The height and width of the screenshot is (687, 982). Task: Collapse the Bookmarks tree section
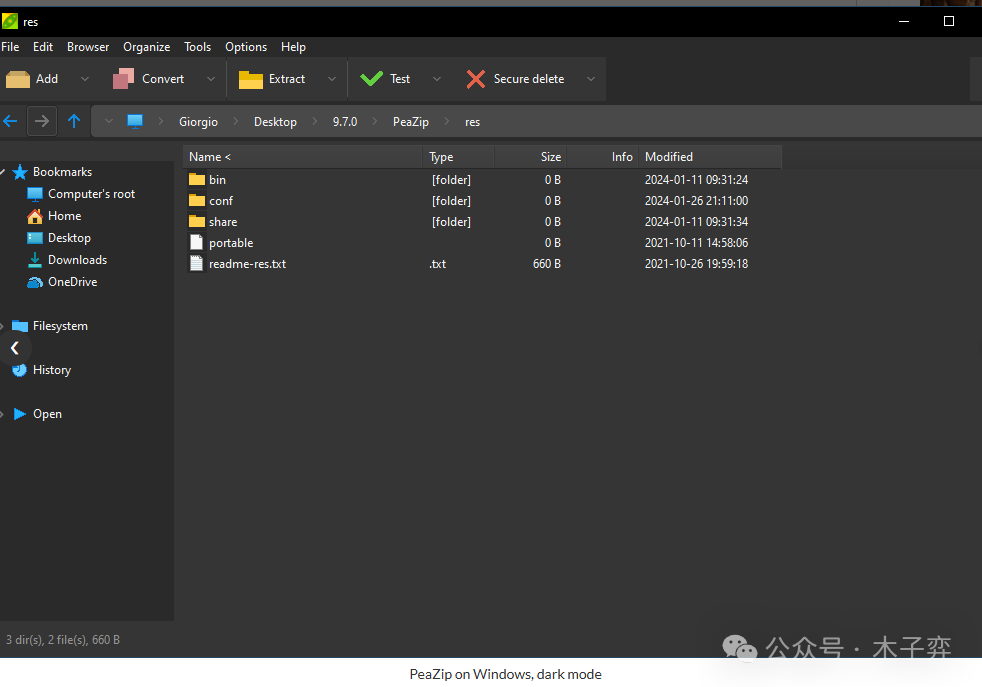pos(4,172)
